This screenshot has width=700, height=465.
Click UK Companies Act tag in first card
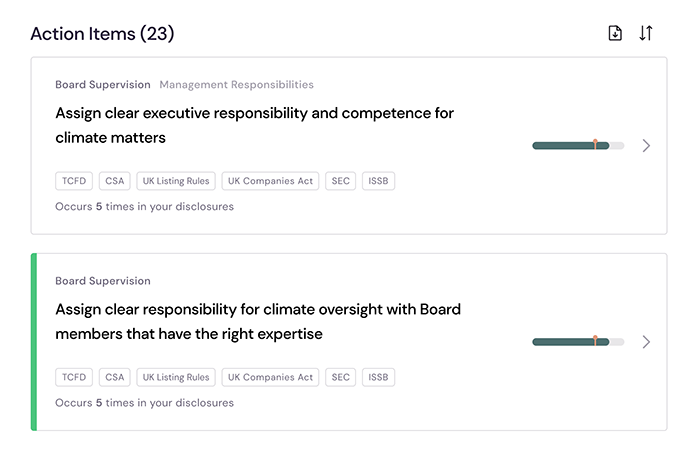270,181
